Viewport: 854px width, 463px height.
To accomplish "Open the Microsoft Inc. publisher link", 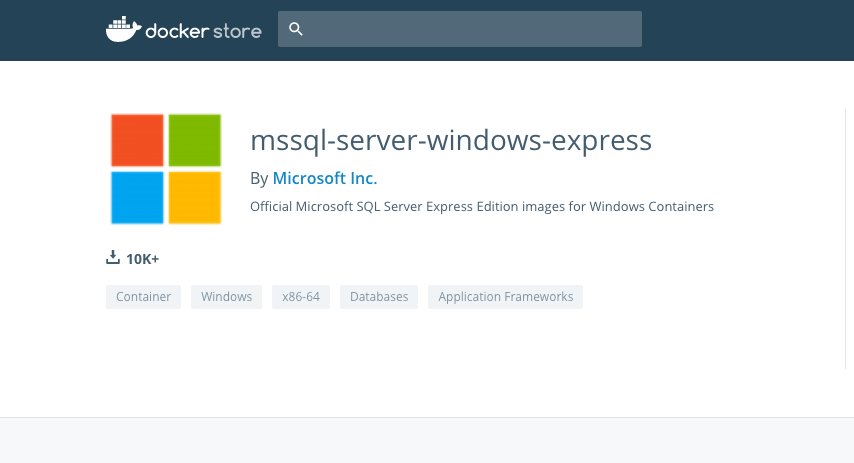I will 325,178.
